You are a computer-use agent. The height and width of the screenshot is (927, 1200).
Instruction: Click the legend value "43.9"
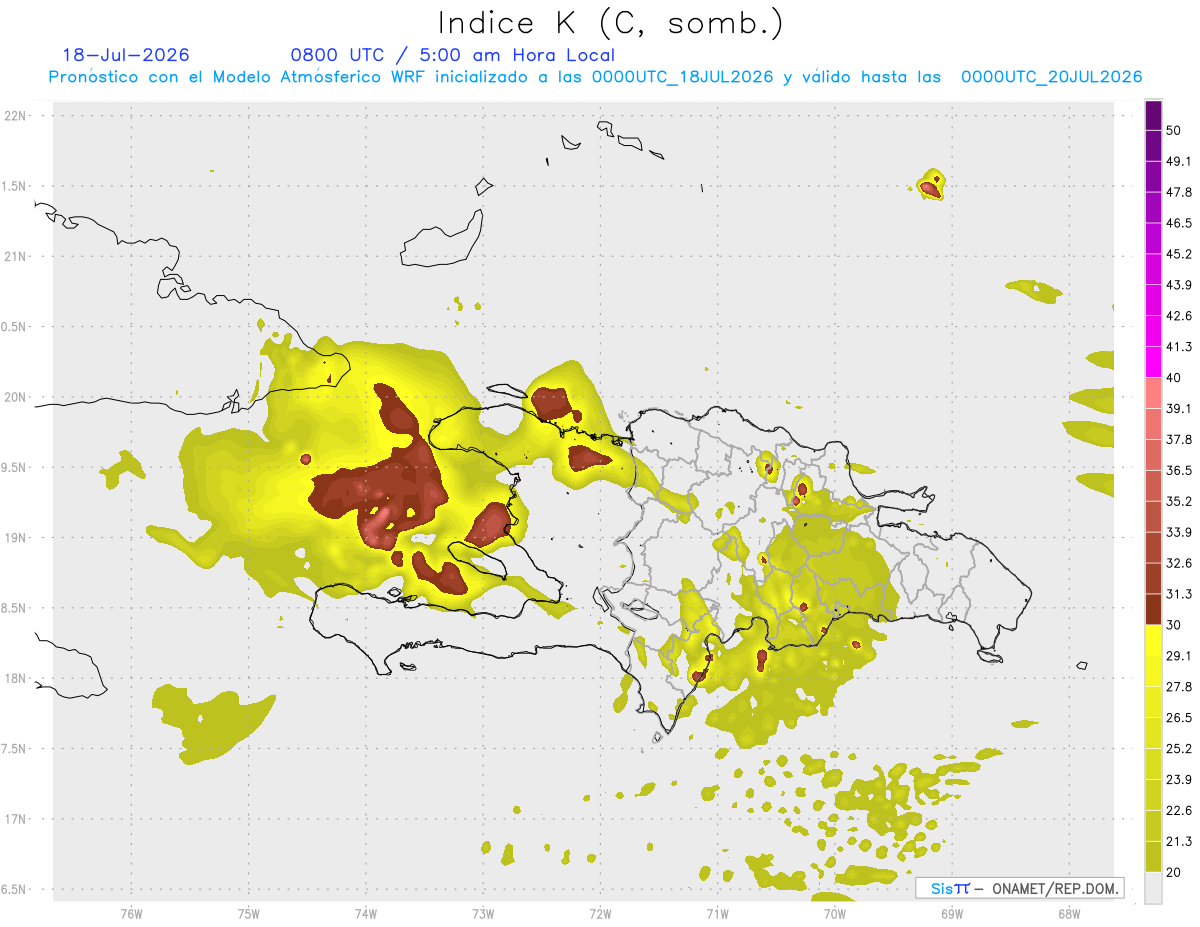point(1179,285)
